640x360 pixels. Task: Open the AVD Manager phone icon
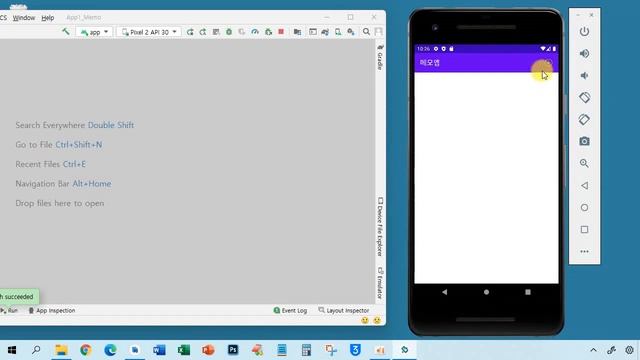coord(338,32)
